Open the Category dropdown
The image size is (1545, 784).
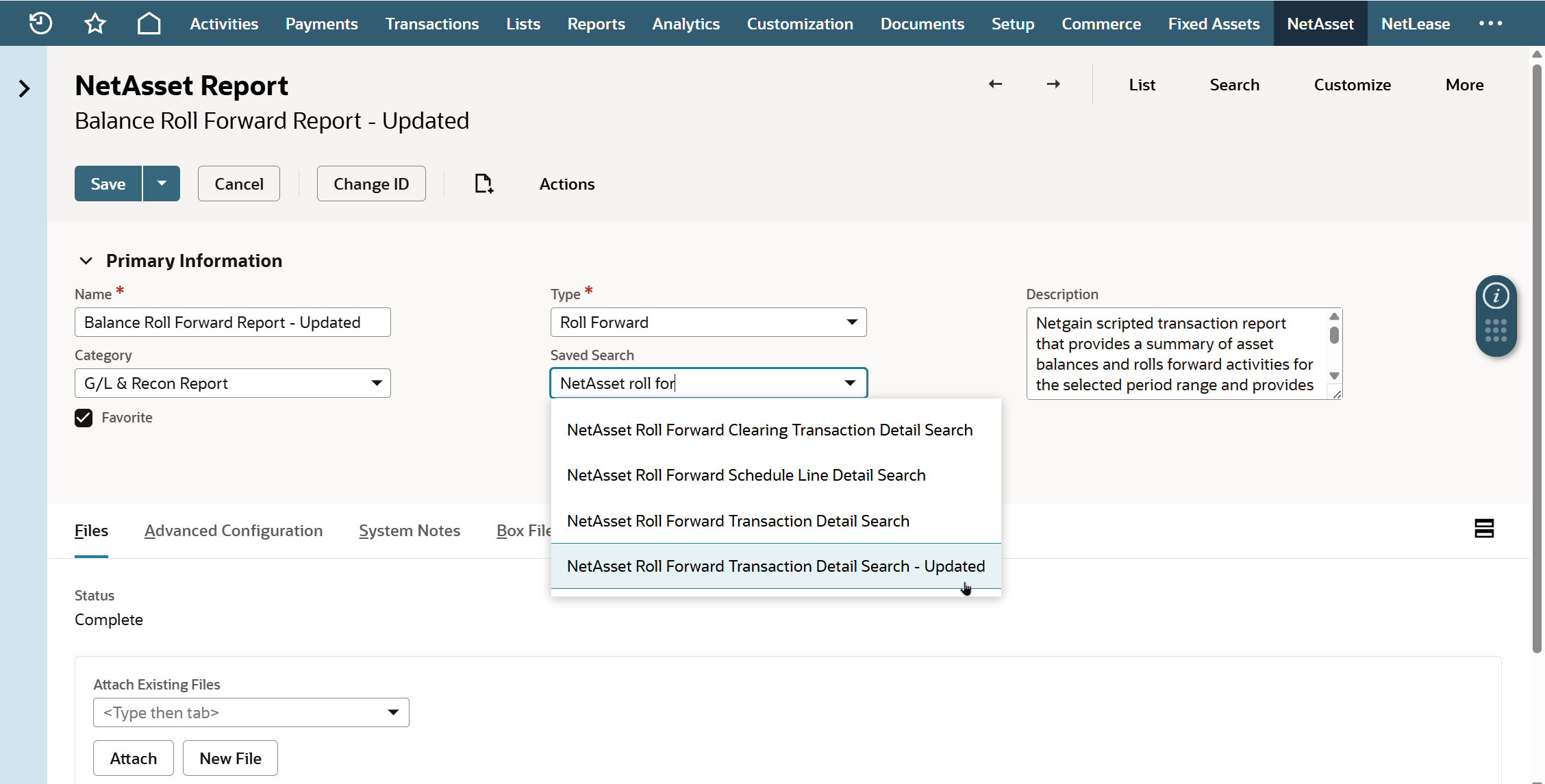376,383
